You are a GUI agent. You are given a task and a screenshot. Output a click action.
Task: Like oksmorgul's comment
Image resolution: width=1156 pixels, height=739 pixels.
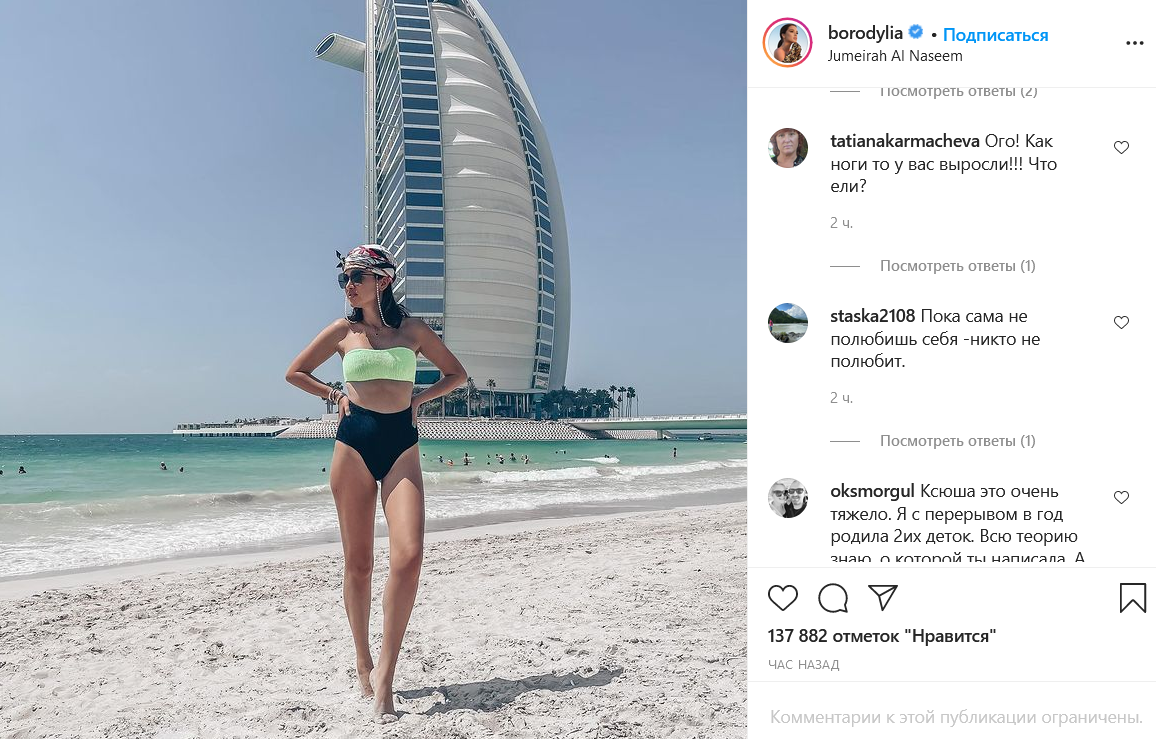[x=1121, y=497]
